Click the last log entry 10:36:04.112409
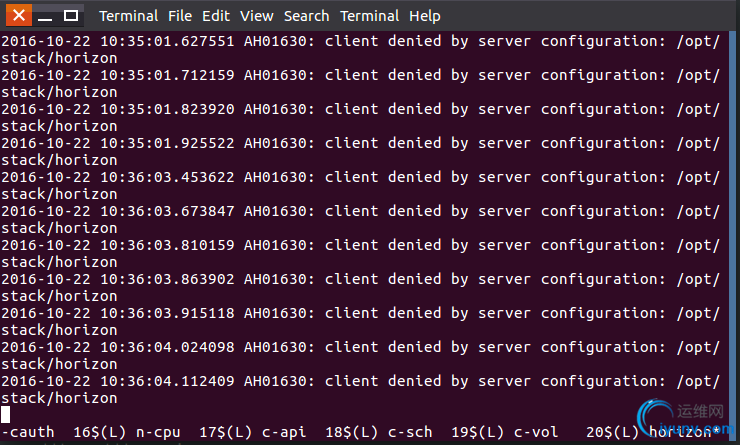This screenshot has width=740, height=445. pos(360,389)
